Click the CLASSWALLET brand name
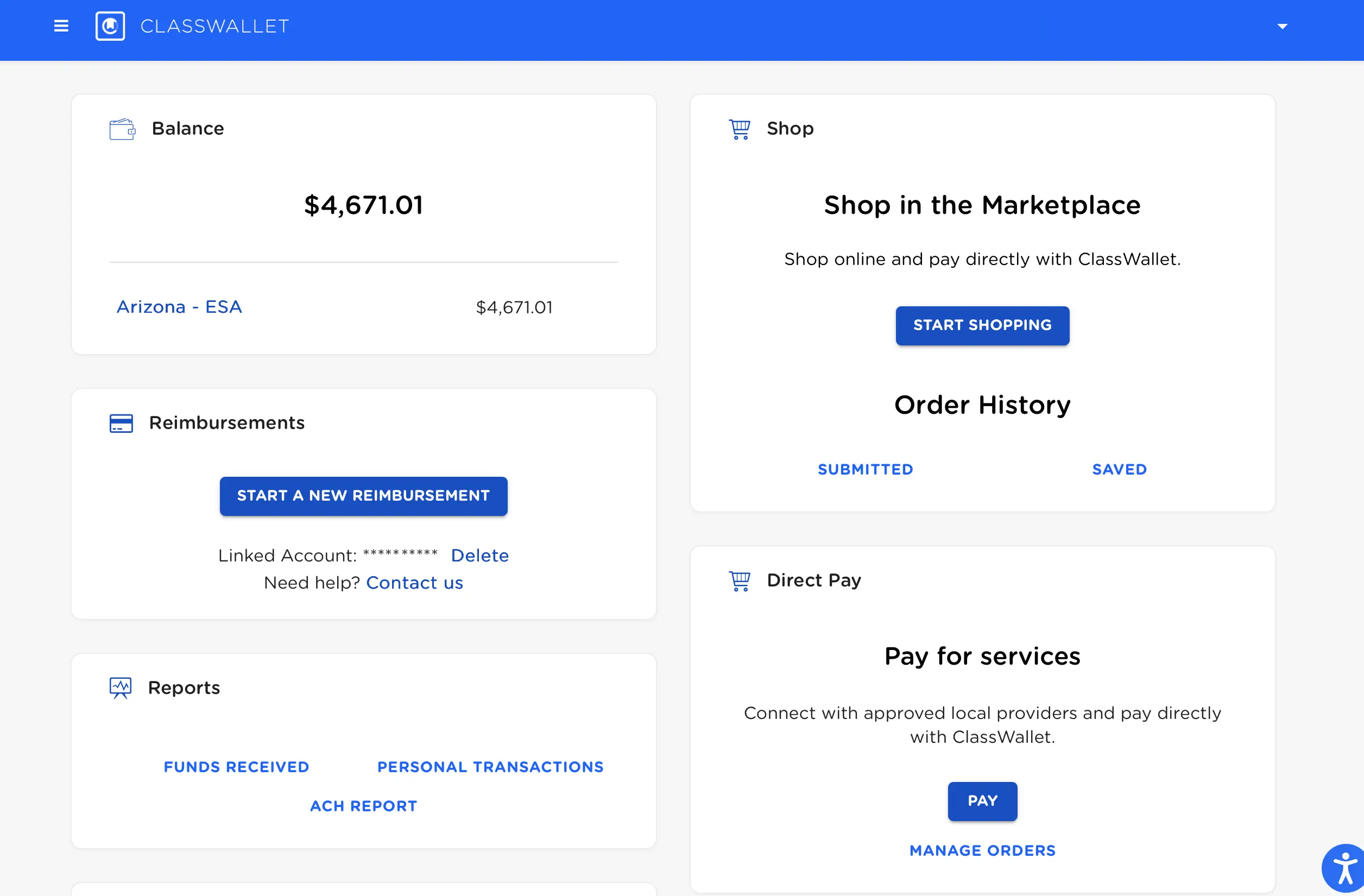This screenshot has height=896, width=1364. click(215, 27)
